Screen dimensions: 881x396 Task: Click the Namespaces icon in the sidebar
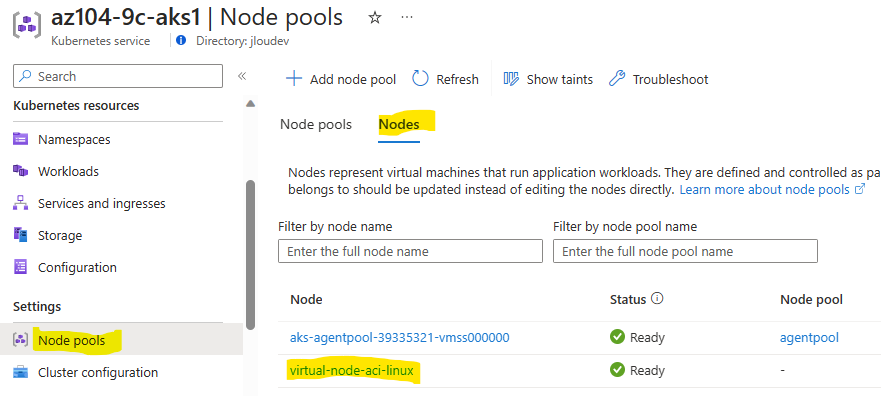(20, 139)
